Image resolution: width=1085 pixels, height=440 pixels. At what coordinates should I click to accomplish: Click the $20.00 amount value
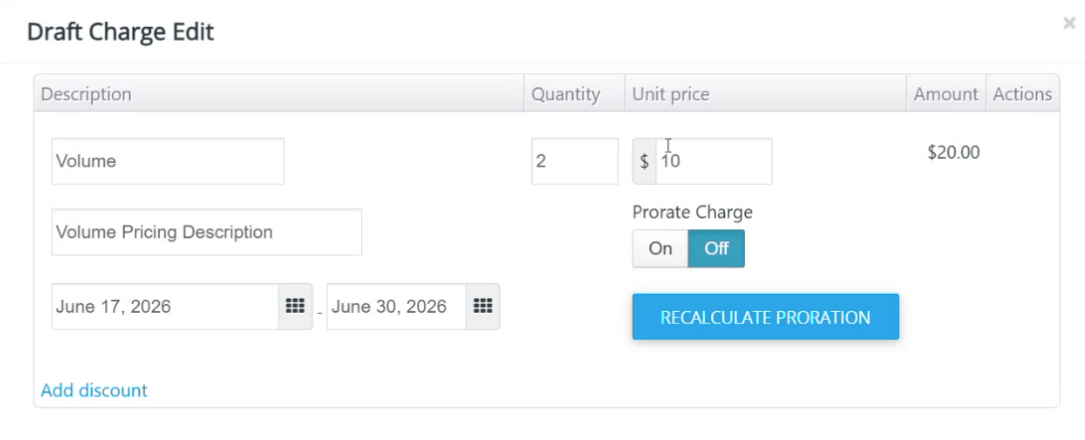click(x=954, y=152)
